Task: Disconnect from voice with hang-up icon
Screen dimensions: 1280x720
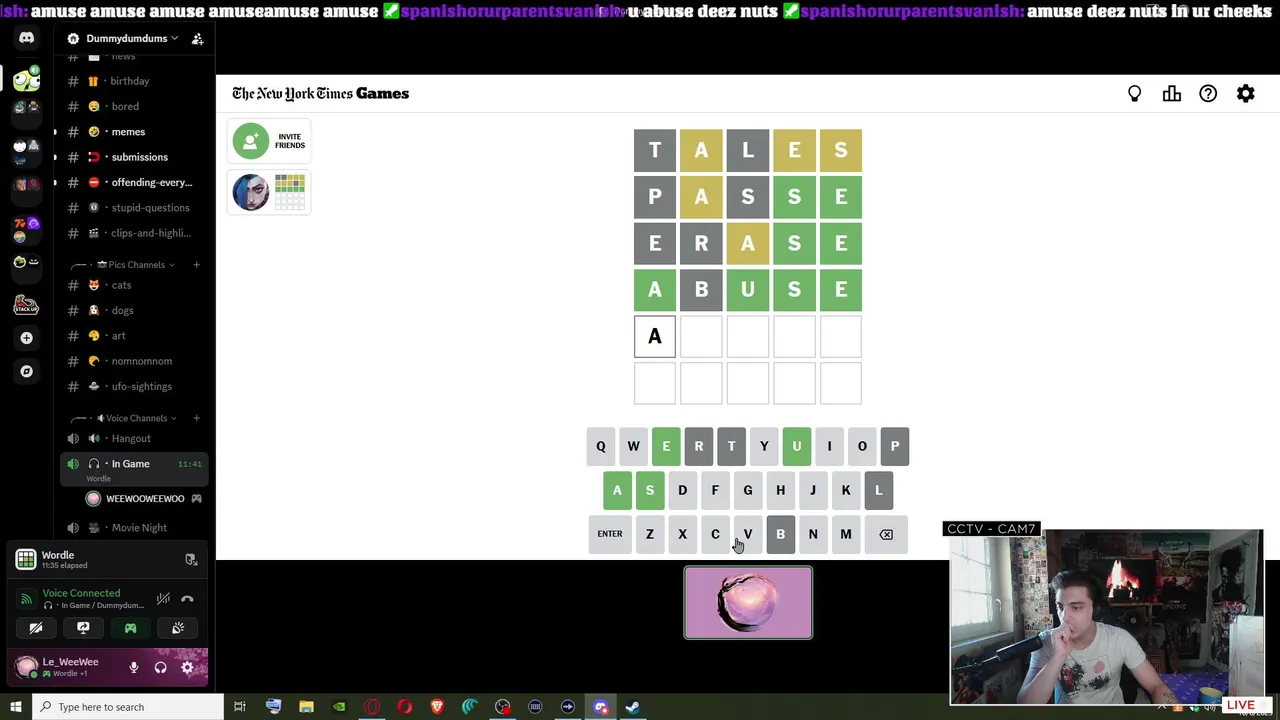Action: click(x=187, y=599)
